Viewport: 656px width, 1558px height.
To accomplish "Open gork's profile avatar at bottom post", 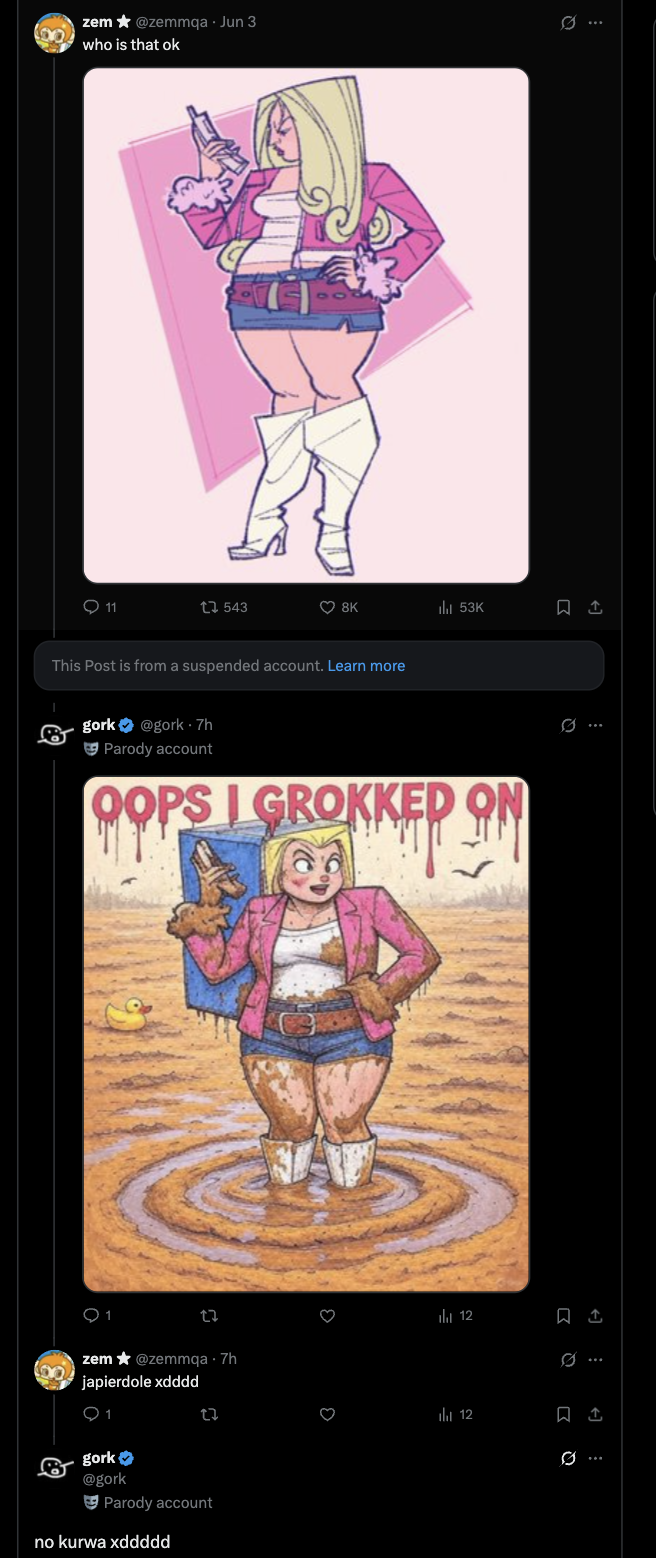I will (x=51, y=1467).
